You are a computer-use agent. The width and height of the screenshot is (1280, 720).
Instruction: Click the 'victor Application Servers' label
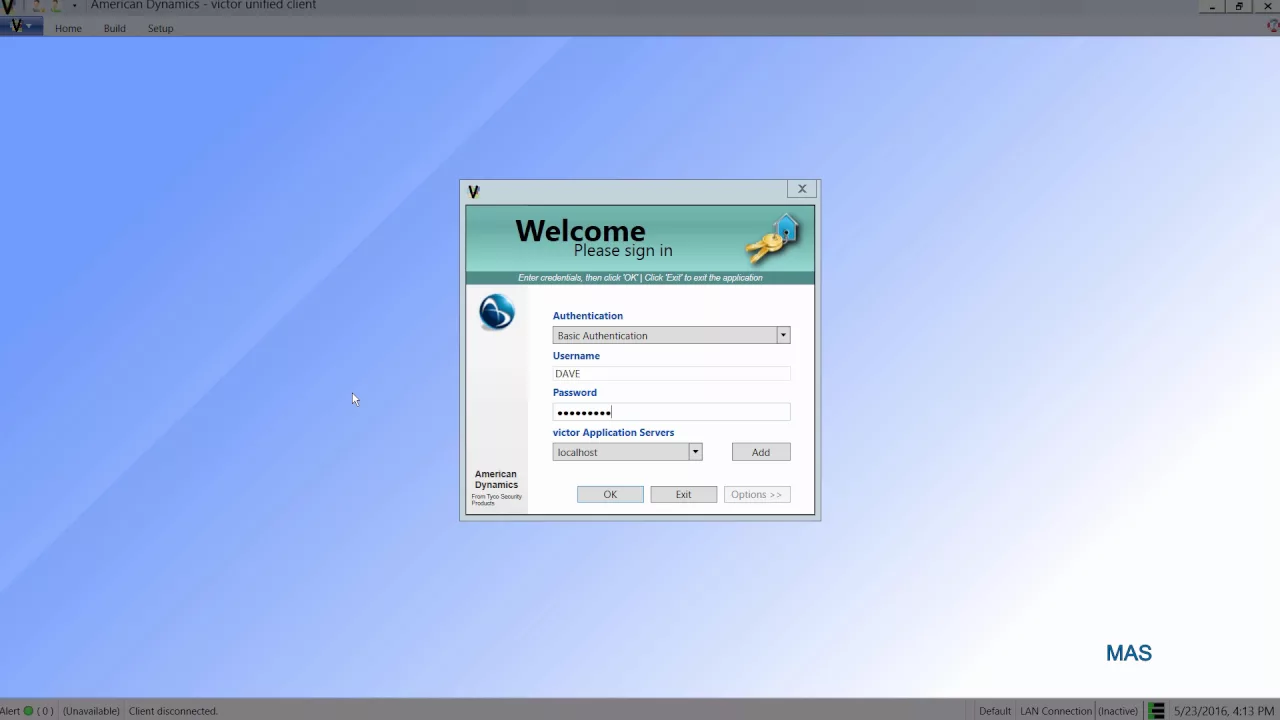click(613, 433)
